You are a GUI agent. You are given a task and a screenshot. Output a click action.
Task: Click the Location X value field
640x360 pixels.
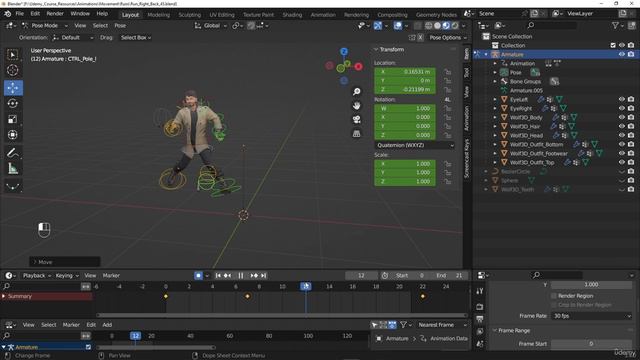tap(405, 72)
